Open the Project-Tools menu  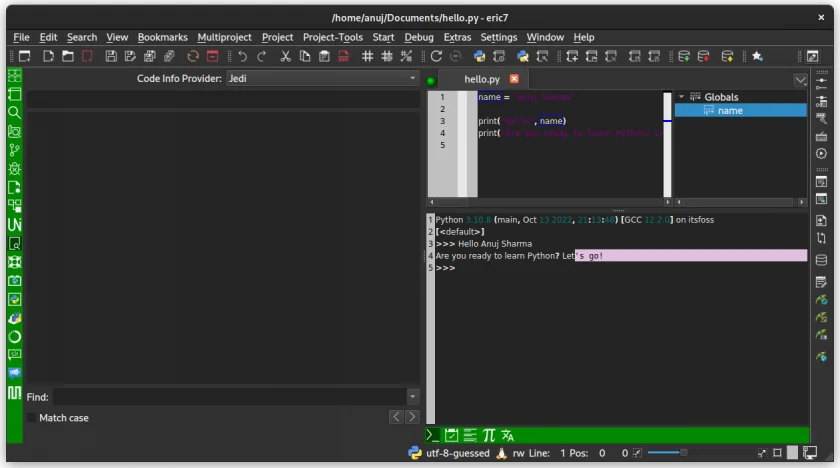333,37
